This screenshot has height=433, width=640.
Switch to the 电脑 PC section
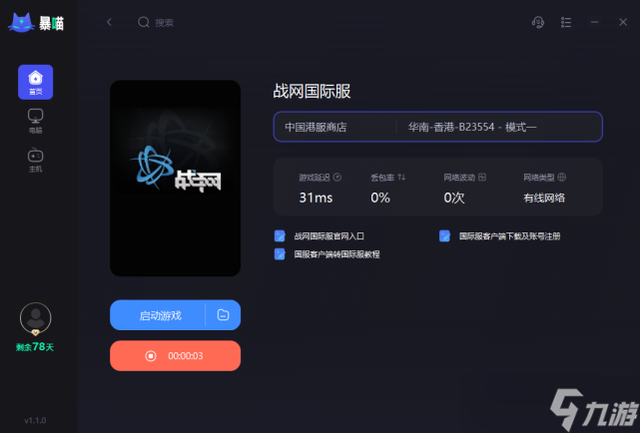click(x=36, y=121)
